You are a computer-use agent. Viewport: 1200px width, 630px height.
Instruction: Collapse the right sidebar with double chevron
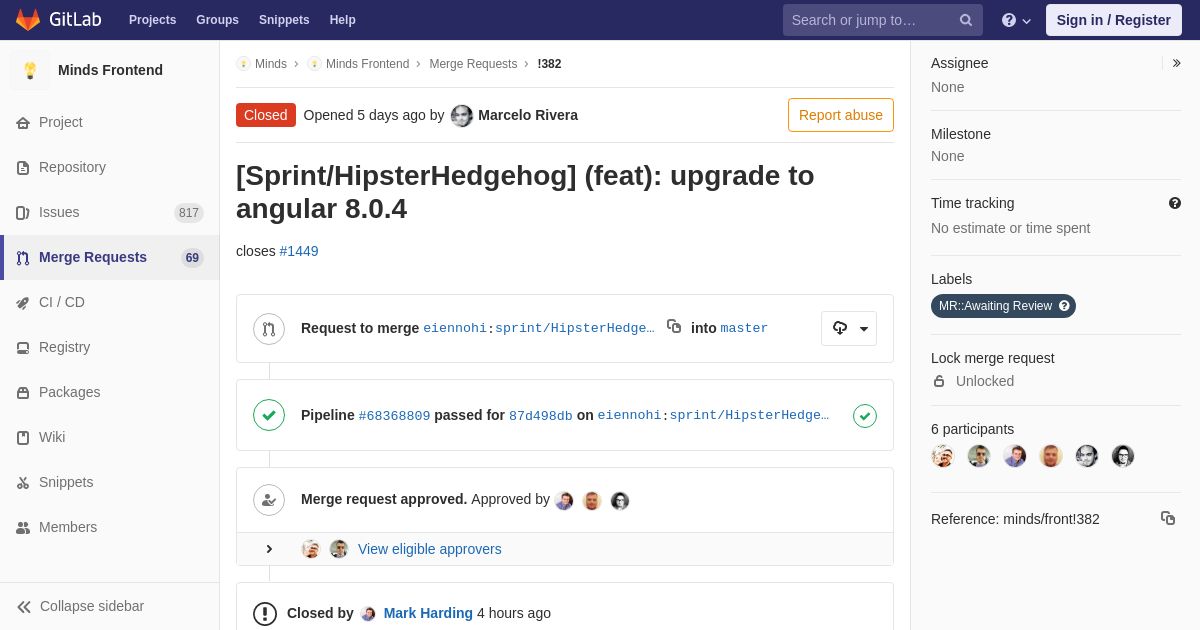tap(1177, 63)
